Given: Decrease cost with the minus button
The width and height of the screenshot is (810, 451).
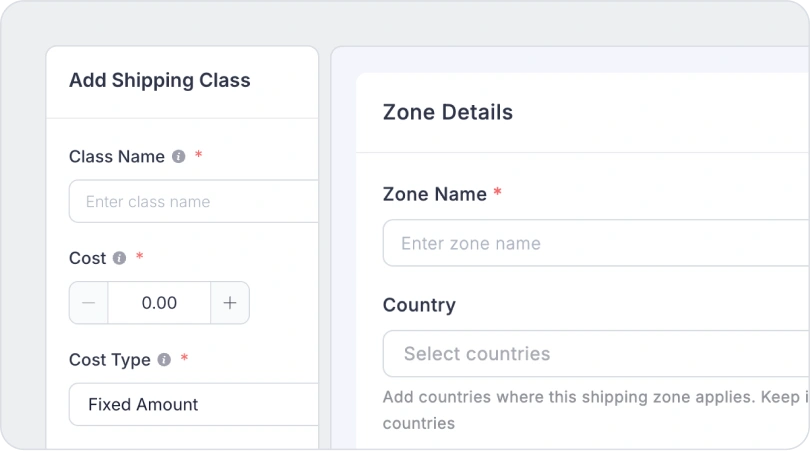Looking at the screenshot, I should [89, 303].
